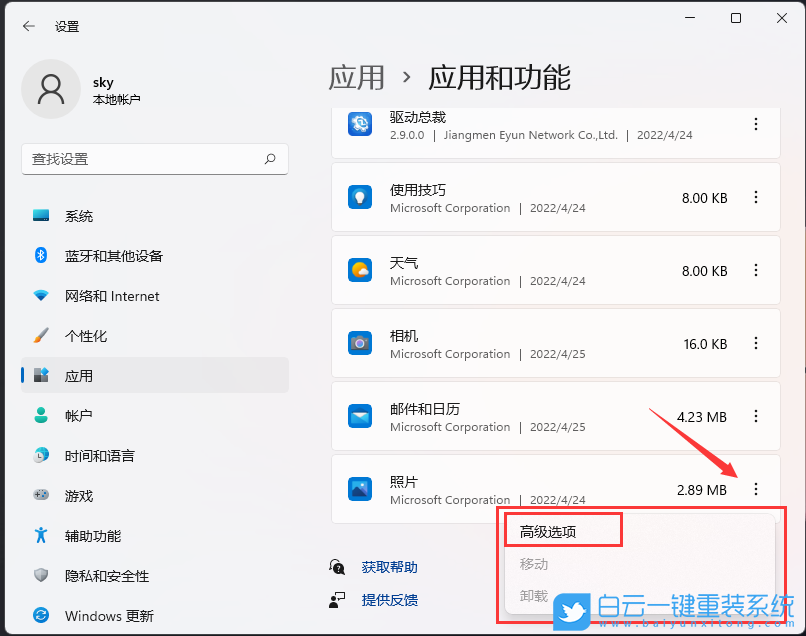806x636 pixels.
Task: Open 辅助功能 settings
Action: pyautogui.click(x=93, y=535)
